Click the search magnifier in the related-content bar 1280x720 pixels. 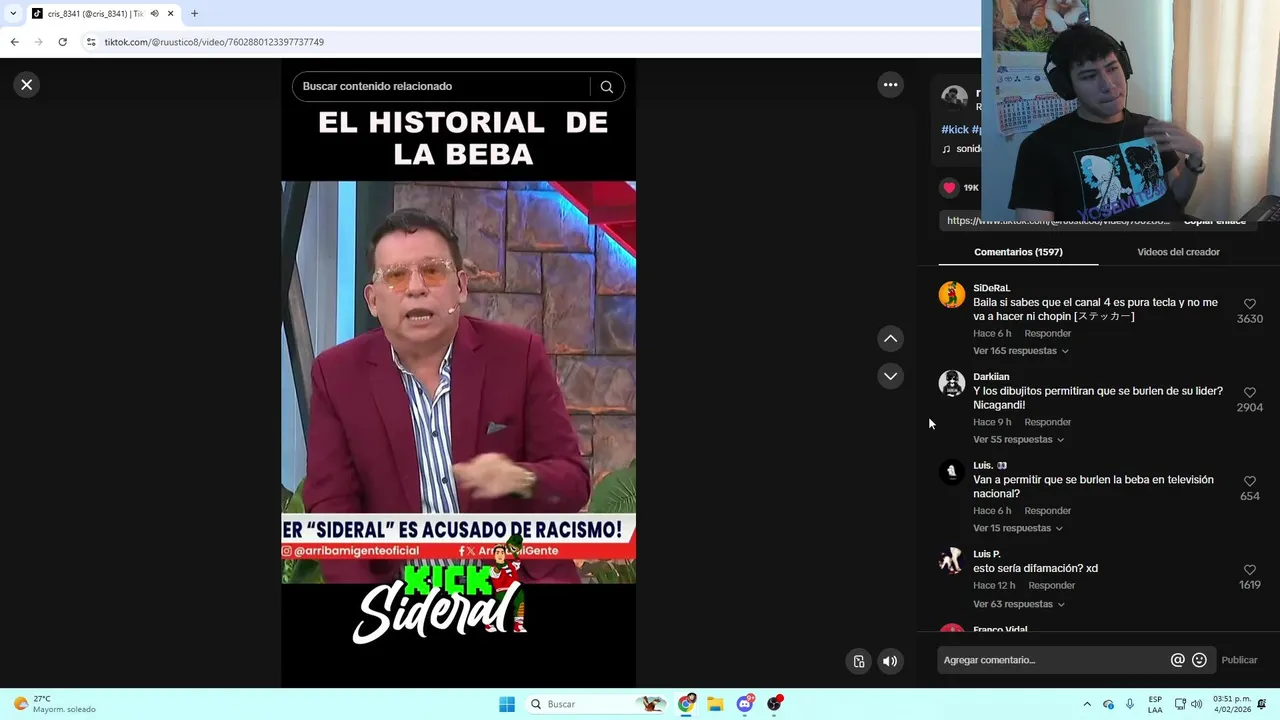coord(606,87)
